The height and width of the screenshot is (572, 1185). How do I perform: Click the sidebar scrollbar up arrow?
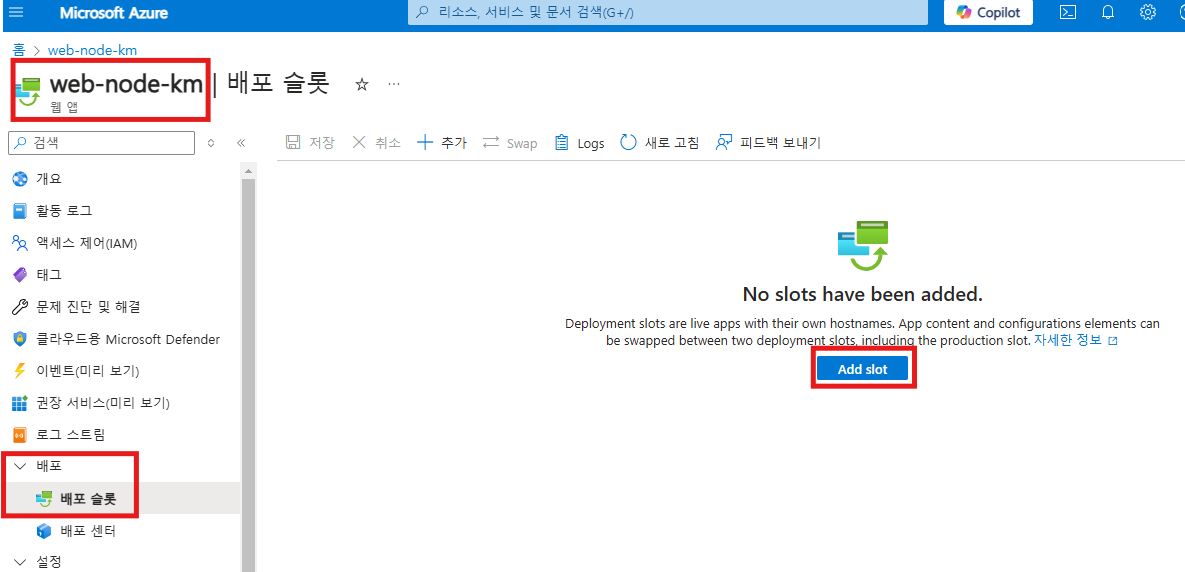point(248,172)
